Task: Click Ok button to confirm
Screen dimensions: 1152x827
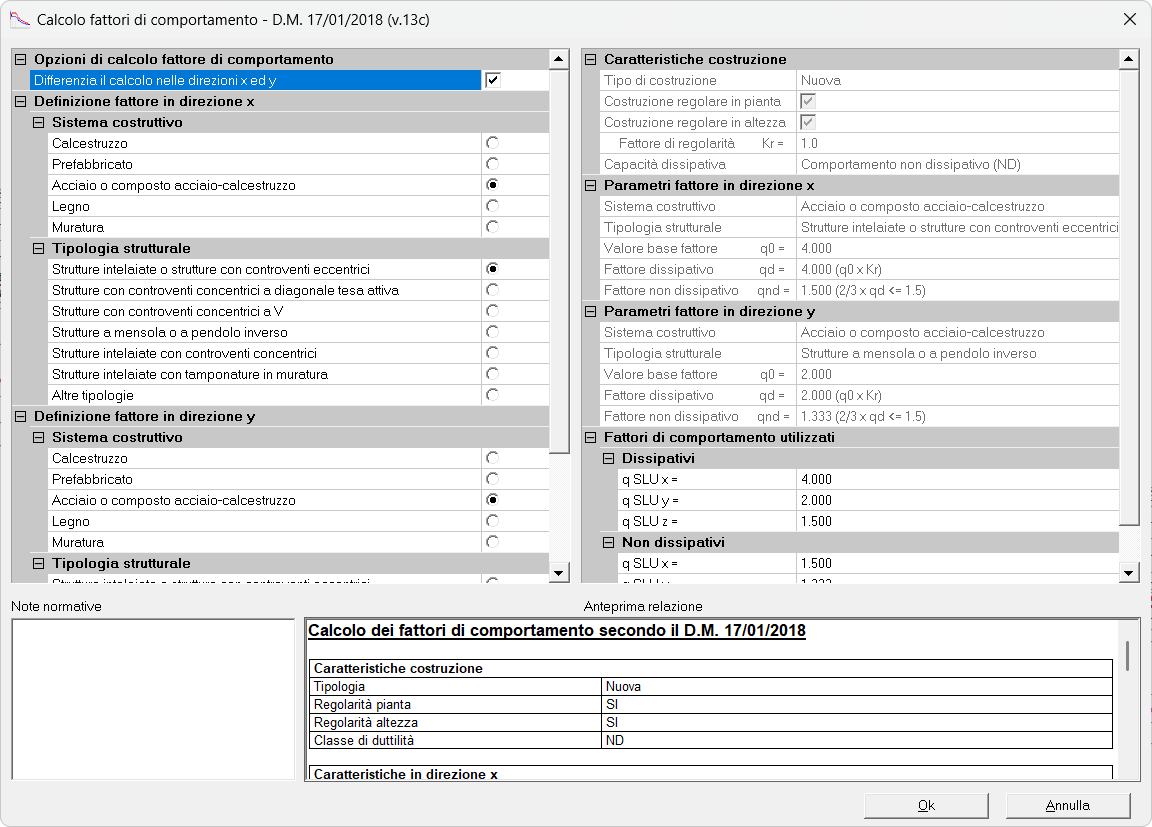Action: coord(926,806)
